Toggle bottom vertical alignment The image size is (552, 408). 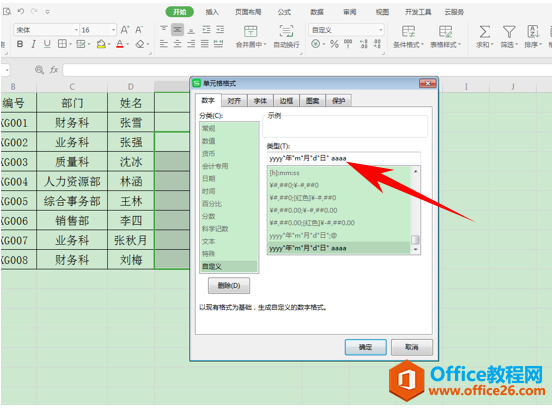point(191,30)
